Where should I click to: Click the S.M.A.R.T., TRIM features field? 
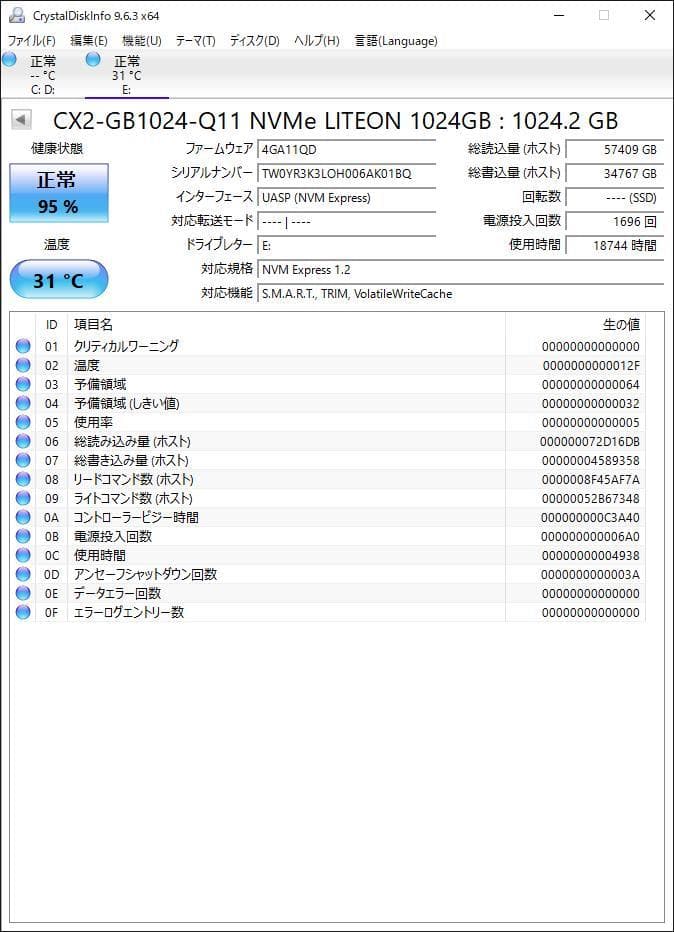click(x=461, y=294)
